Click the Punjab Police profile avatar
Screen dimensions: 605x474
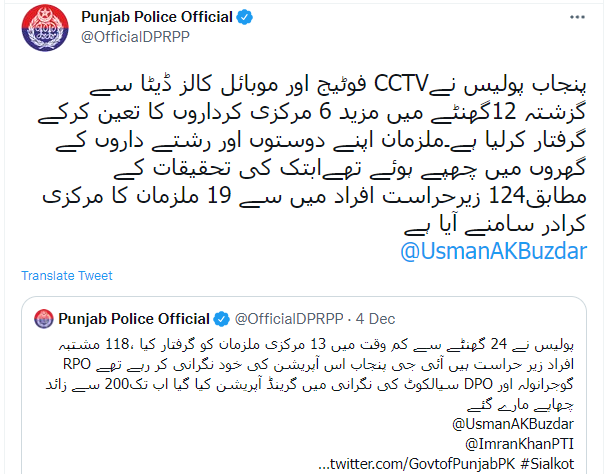pos(45,28)
